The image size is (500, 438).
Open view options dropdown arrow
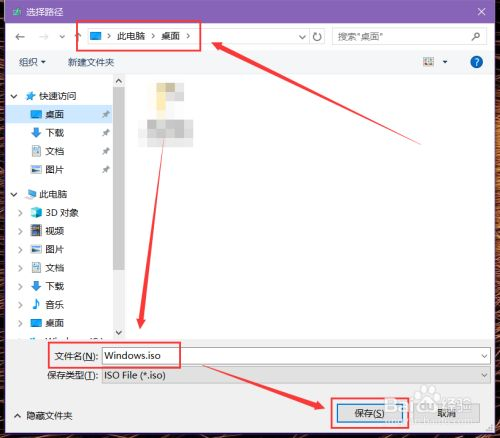click(x=445, y=62)
